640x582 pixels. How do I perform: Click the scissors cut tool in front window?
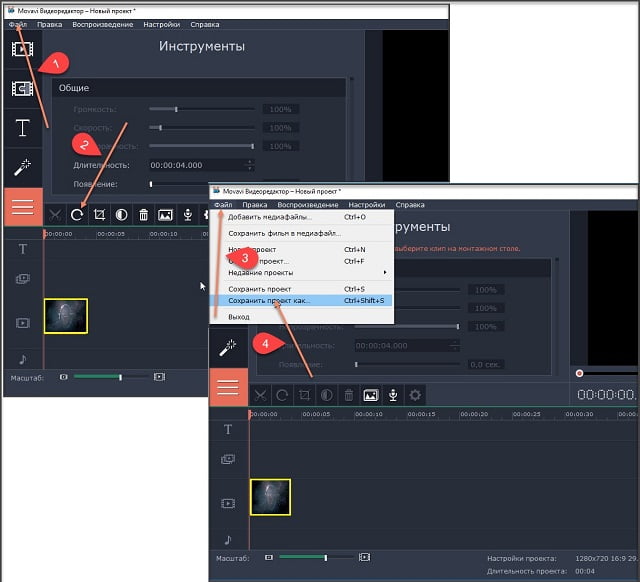tap(260, 395)
